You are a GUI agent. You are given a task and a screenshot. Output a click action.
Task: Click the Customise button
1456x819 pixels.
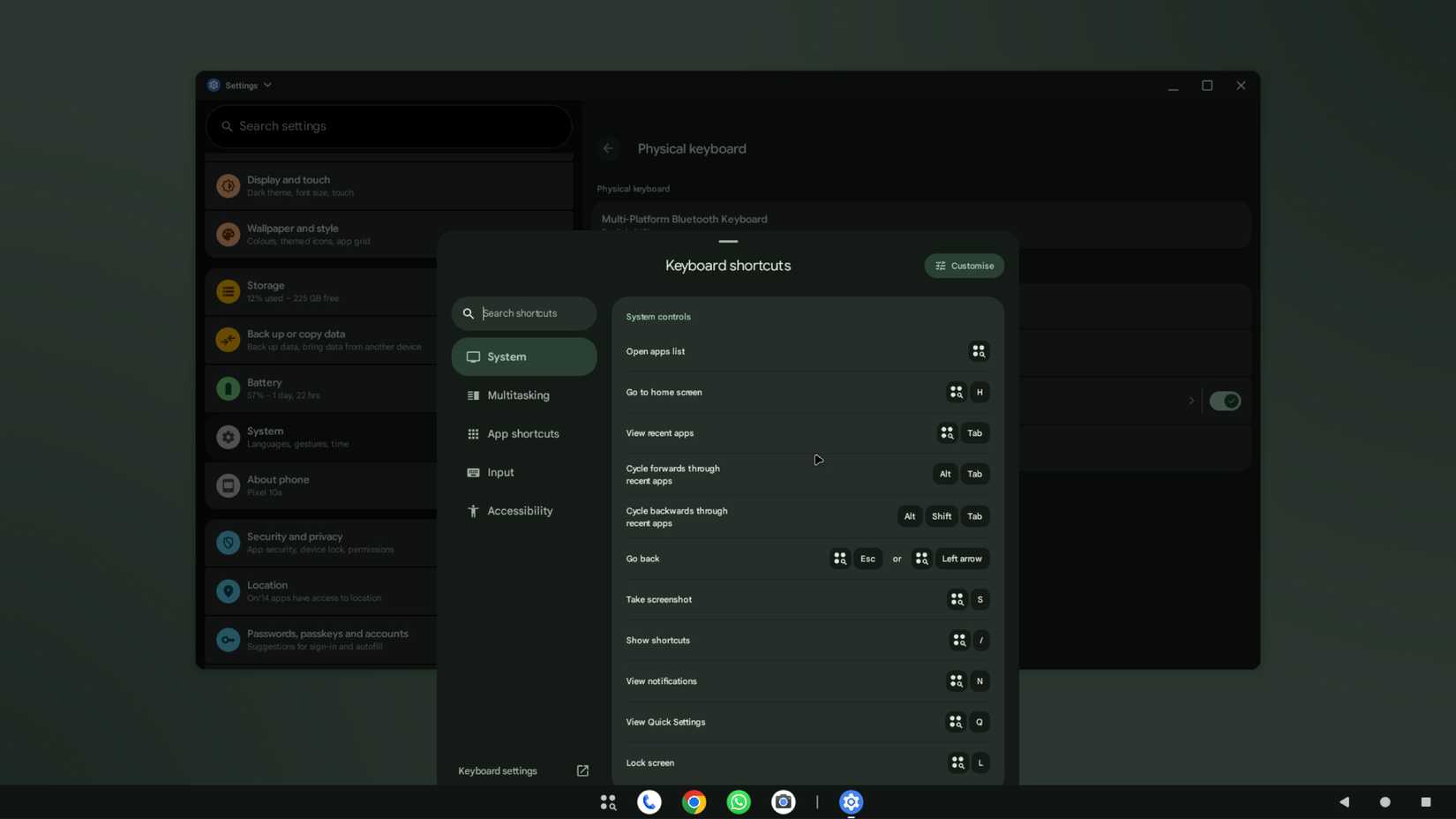tap(964, 265)
